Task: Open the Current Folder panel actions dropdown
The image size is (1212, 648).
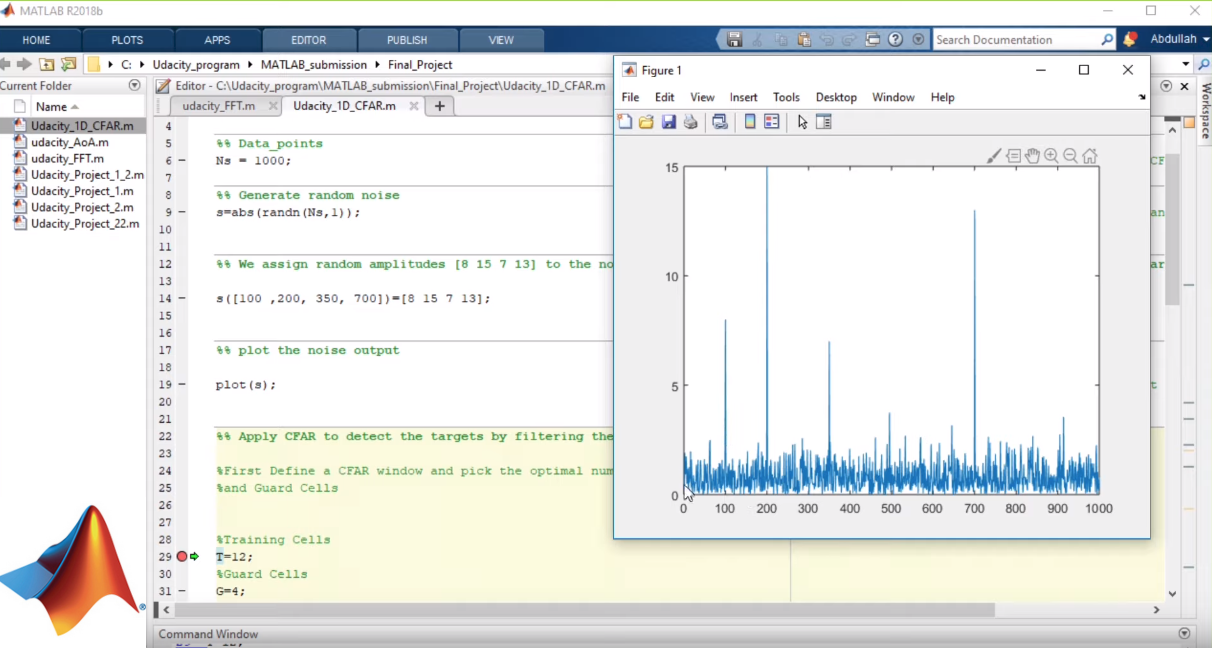Action: click(x=135, y=86)
